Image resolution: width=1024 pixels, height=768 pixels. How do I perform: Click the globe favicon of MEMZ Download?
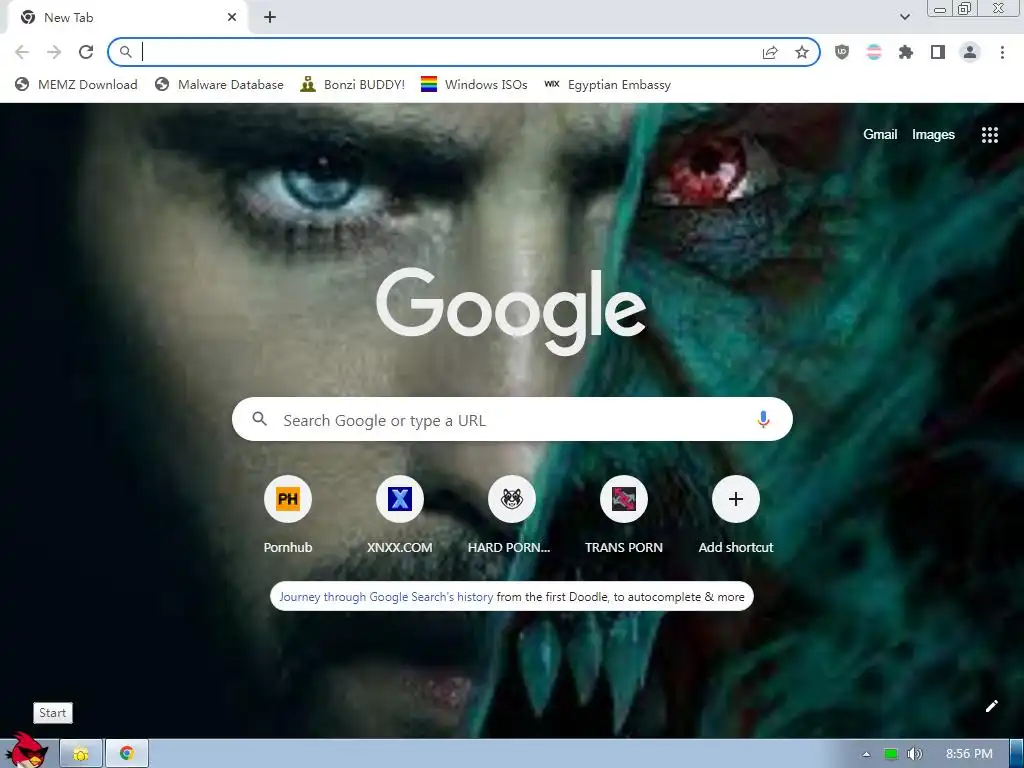coord(22,84)
